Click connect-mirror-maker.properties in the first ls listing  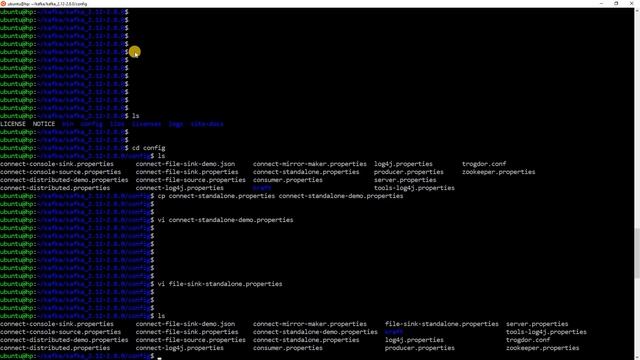[310, 164]
